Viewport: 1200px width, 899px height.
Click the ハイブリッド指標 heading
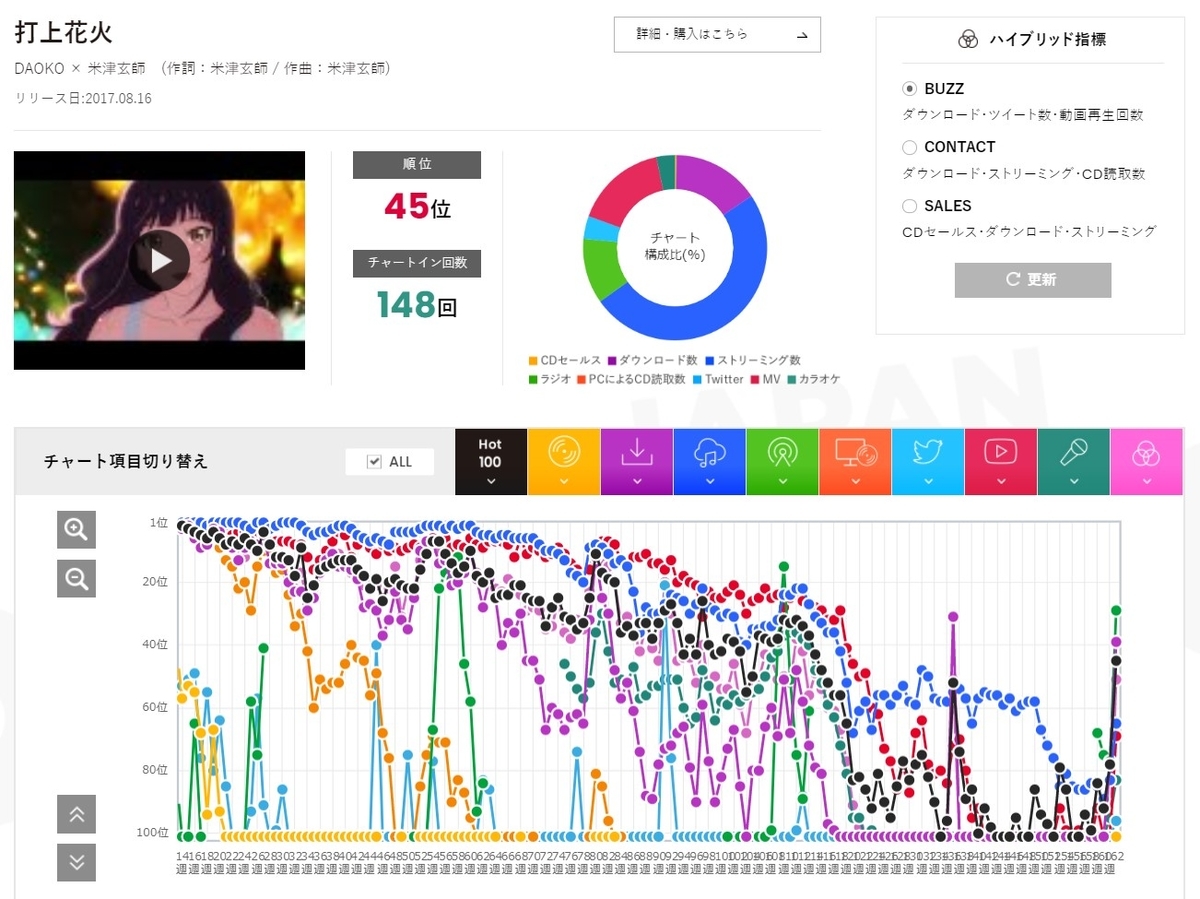click(1047, 40)
